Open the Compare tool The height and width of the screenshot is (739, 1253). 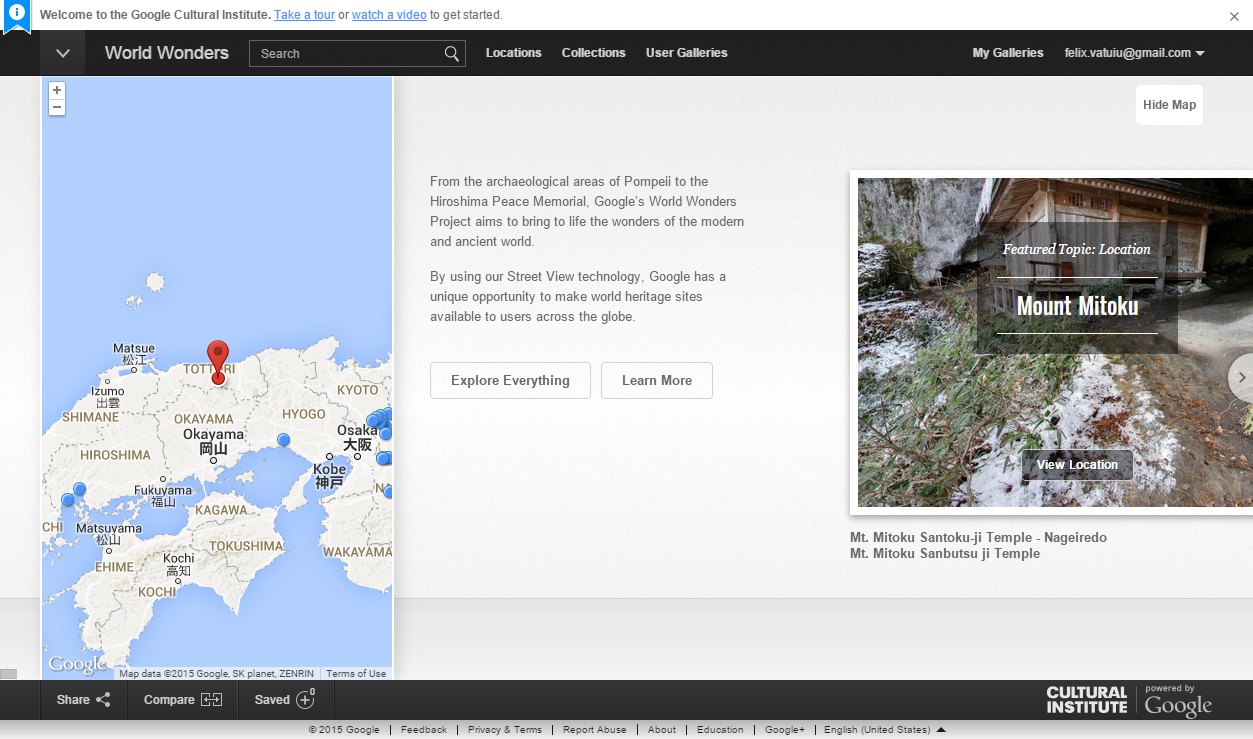point(183,700)
